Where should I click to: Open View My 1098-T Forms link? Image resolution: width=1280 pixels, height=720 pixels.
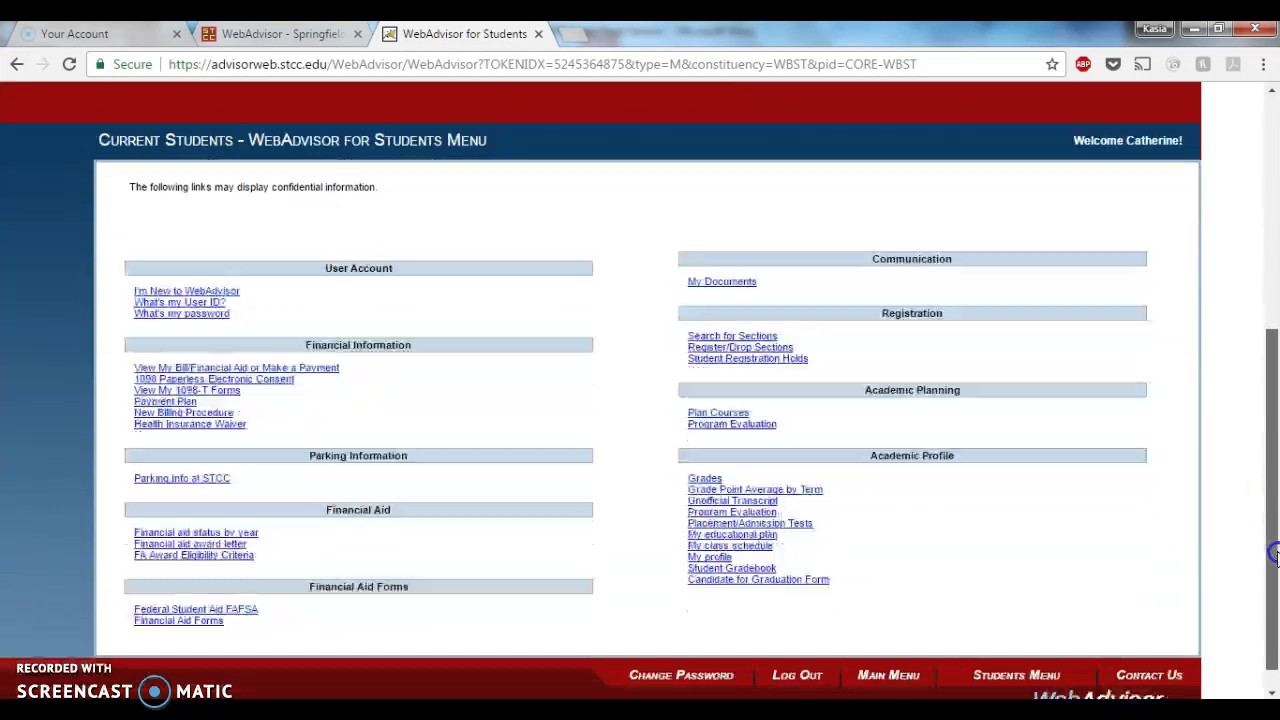click(187, 390)
